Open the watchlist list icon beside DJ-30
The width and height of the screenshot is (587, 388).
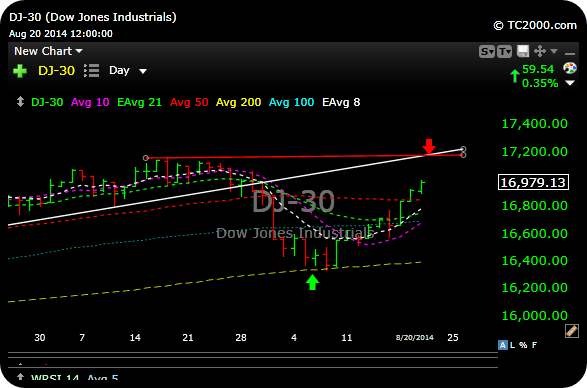(x=92, y=70)
